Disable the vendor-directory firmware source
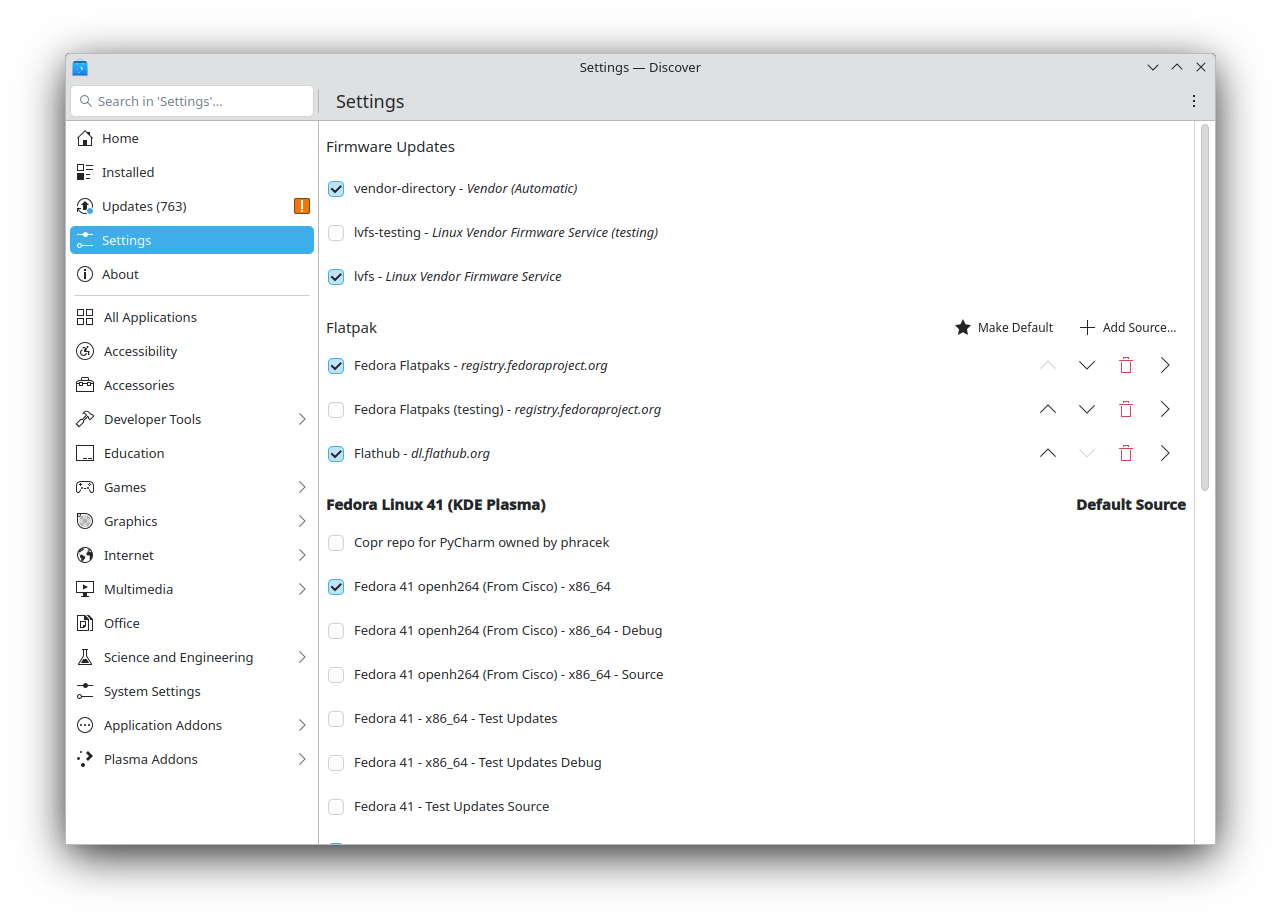The height and width of the screenshot is (922, 1281). point(336,188)
